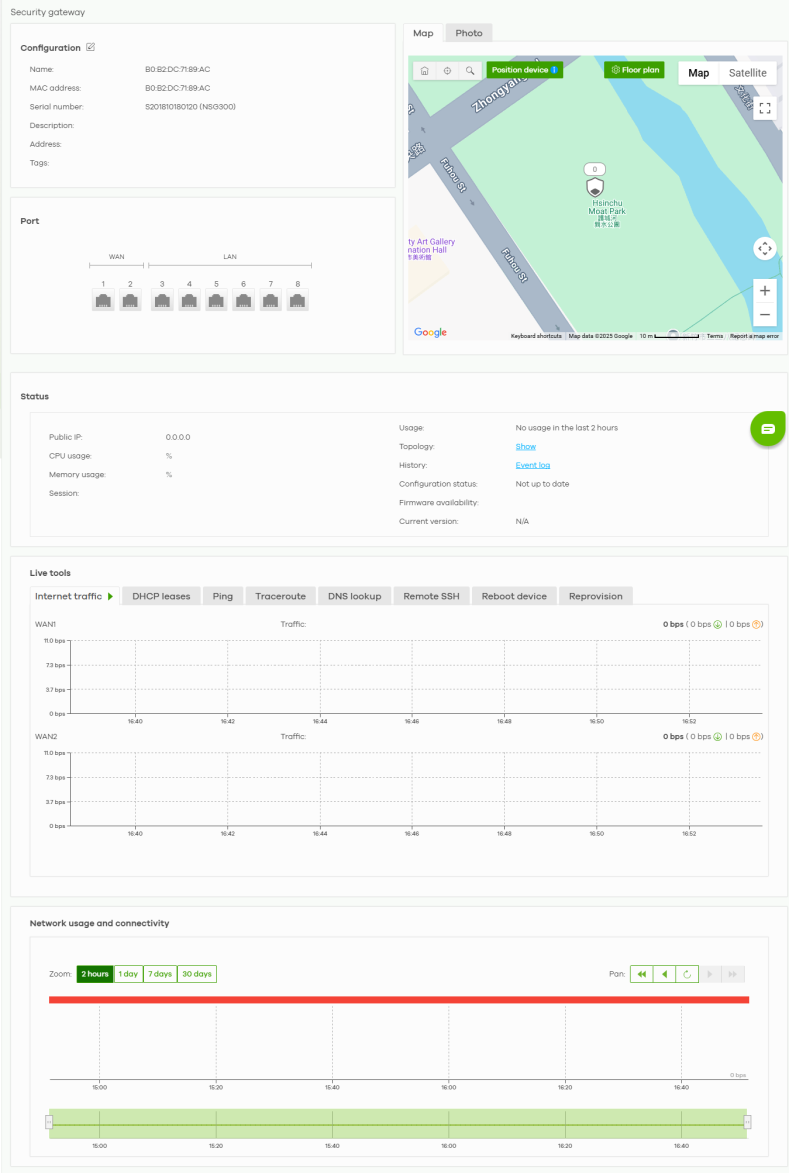Edit configuration via the pencil icon
Image resolution: width=789 pixels, height=1173 pixels.
91,47
